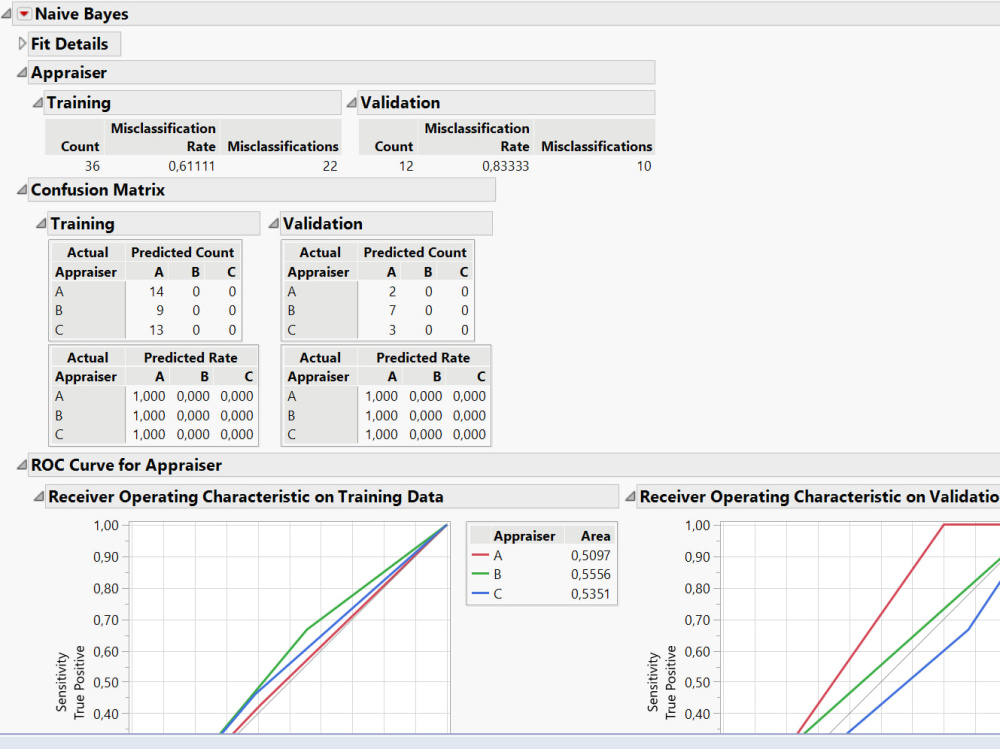Viewport: 1000px width, 749px height.
Task: Click the Sensitivity axis label of validation plot
Action: (653, 681)
